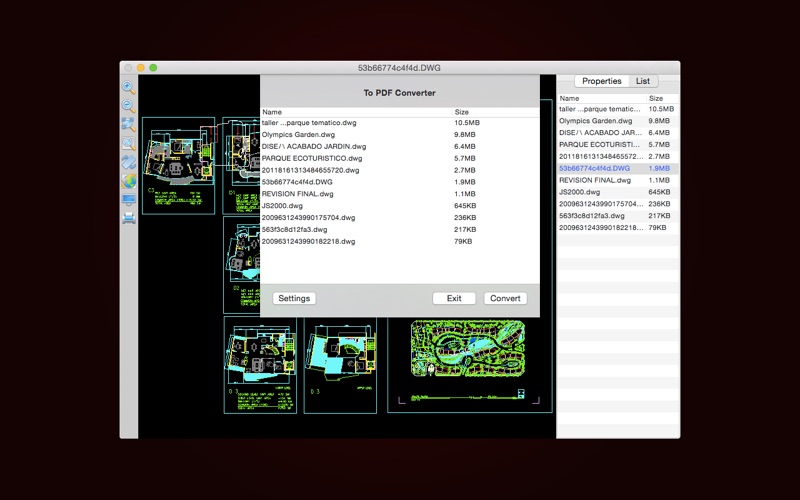Select REVISION FINAL.dwg in the dialog list
Viewport: 800px width, 500px height.
[x=400, y=194]
